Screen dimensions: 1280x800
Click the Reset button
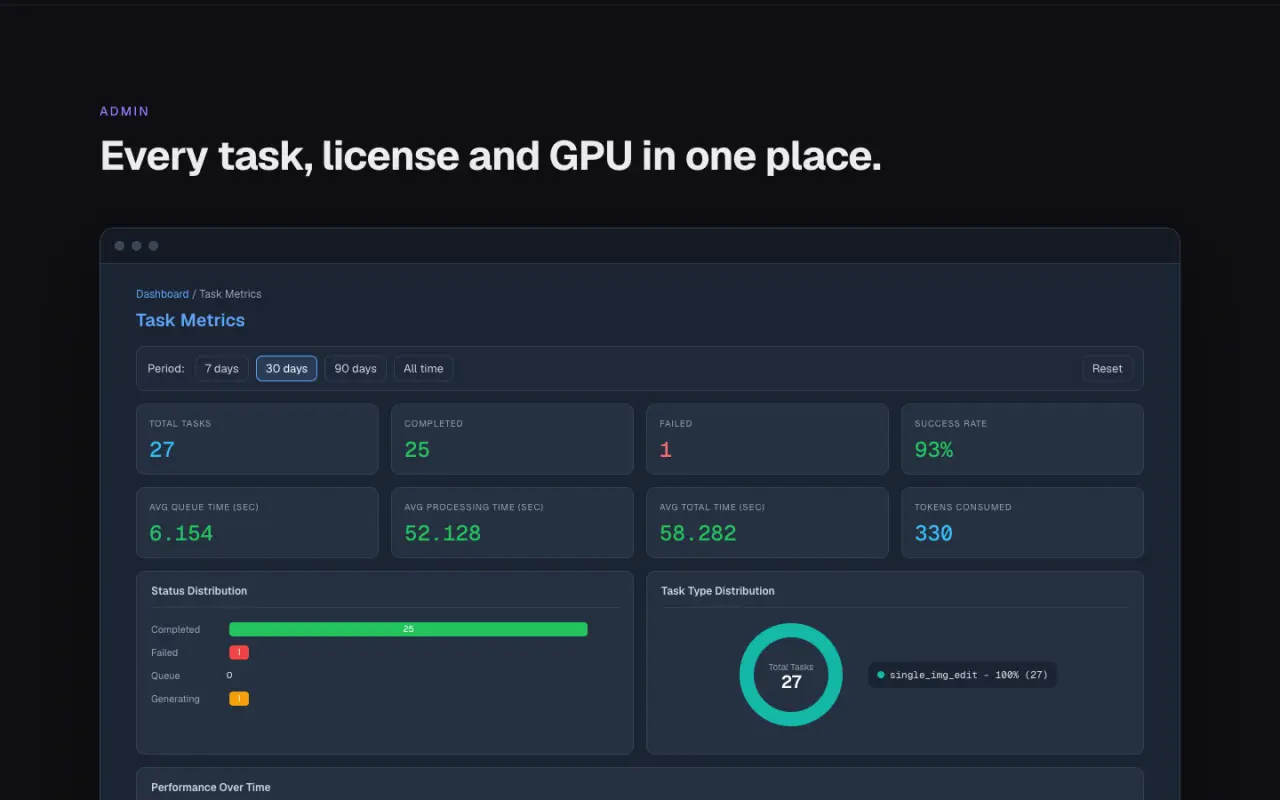point(1107,369)
